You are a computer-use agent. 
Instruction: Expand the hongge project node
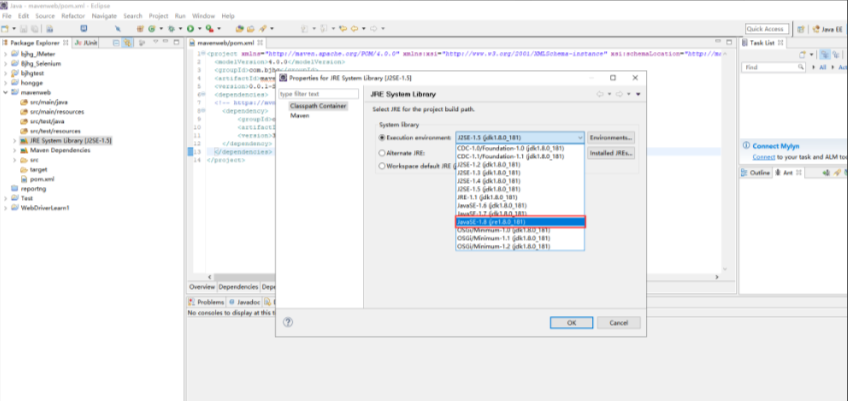point(5,83)
